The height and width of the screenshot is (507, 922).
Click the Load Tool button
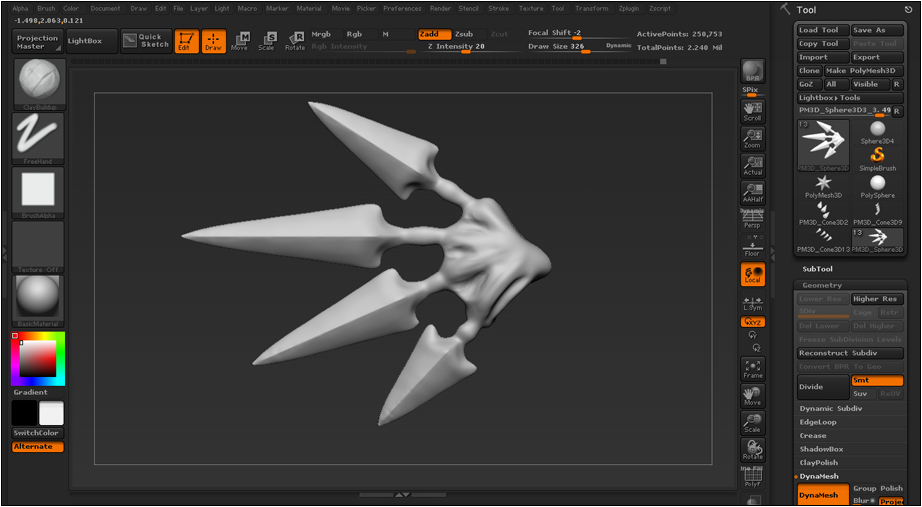coord(823,30)
